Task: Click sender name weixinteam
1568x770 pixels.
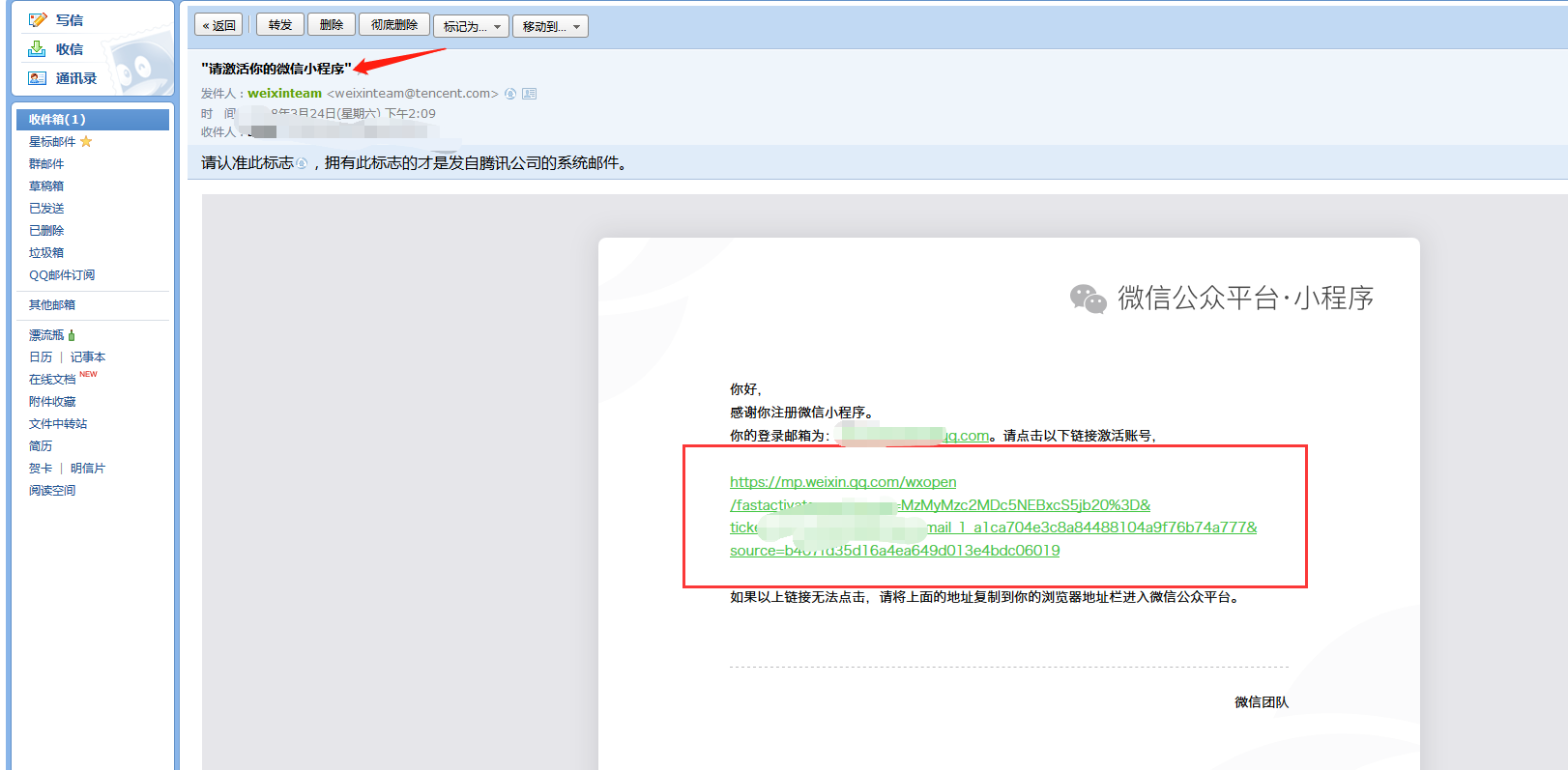Action: click(284, 94)
